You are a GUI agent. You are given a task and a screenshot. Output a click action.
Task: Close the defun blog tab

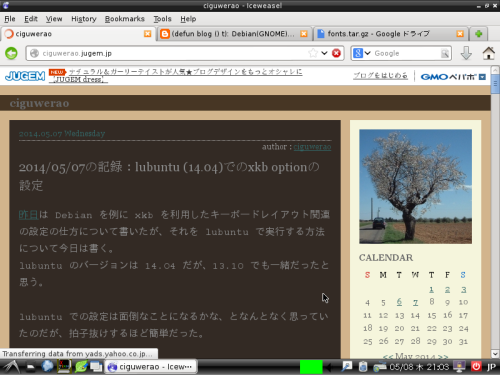304,34
